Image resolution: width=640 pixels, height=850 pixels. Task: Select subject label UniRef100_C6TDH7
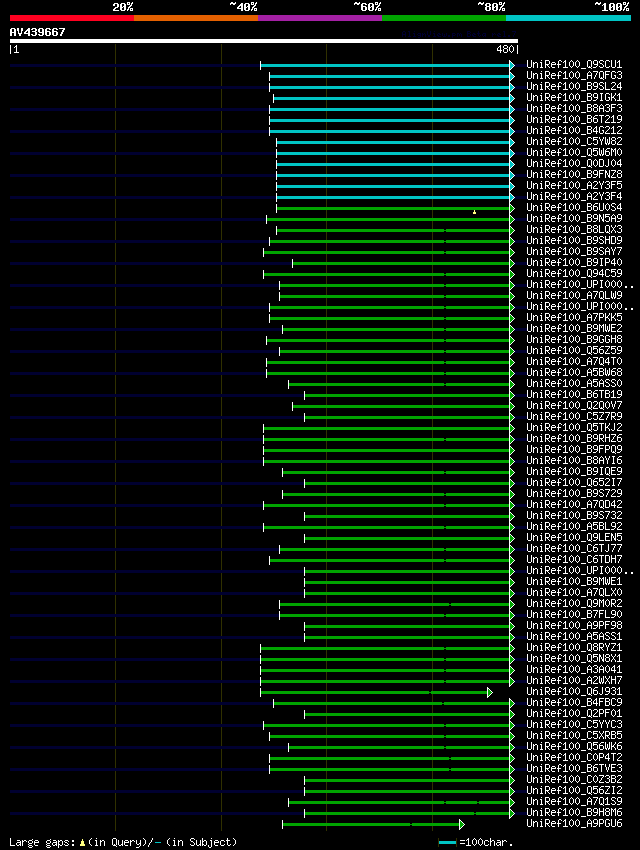tap(574, 559)
